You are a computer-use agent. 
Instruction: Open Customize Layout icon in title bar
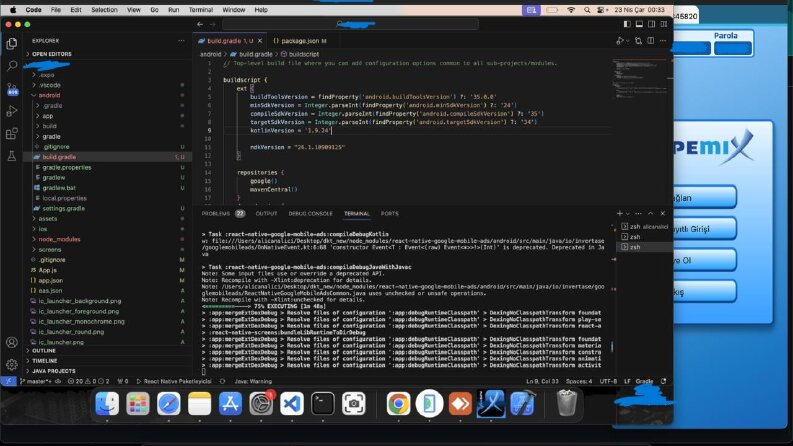664,24
